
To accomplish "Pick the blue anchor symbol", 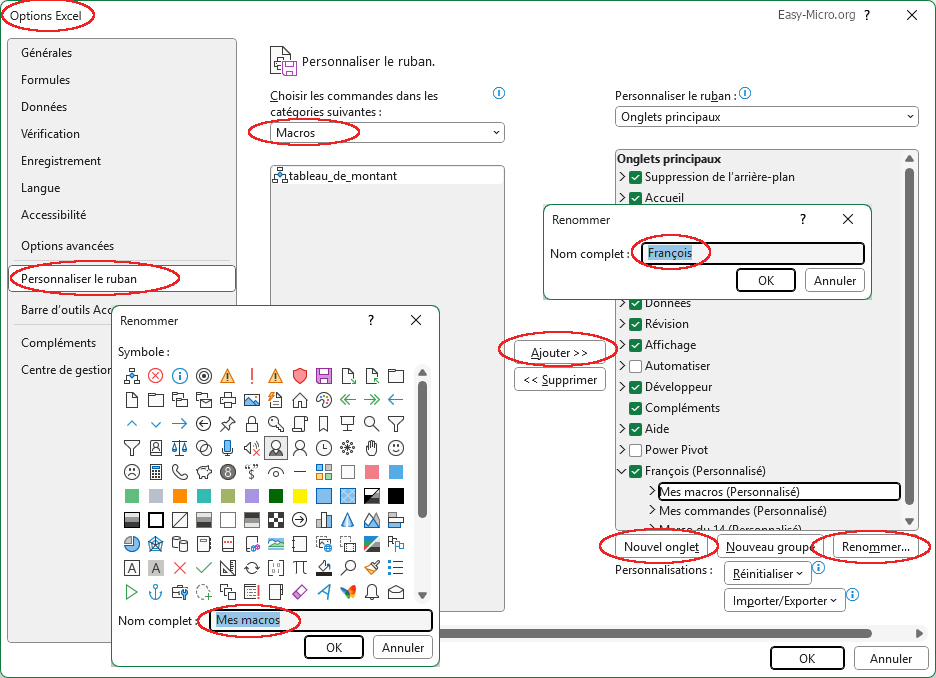I will click(155, 592).
